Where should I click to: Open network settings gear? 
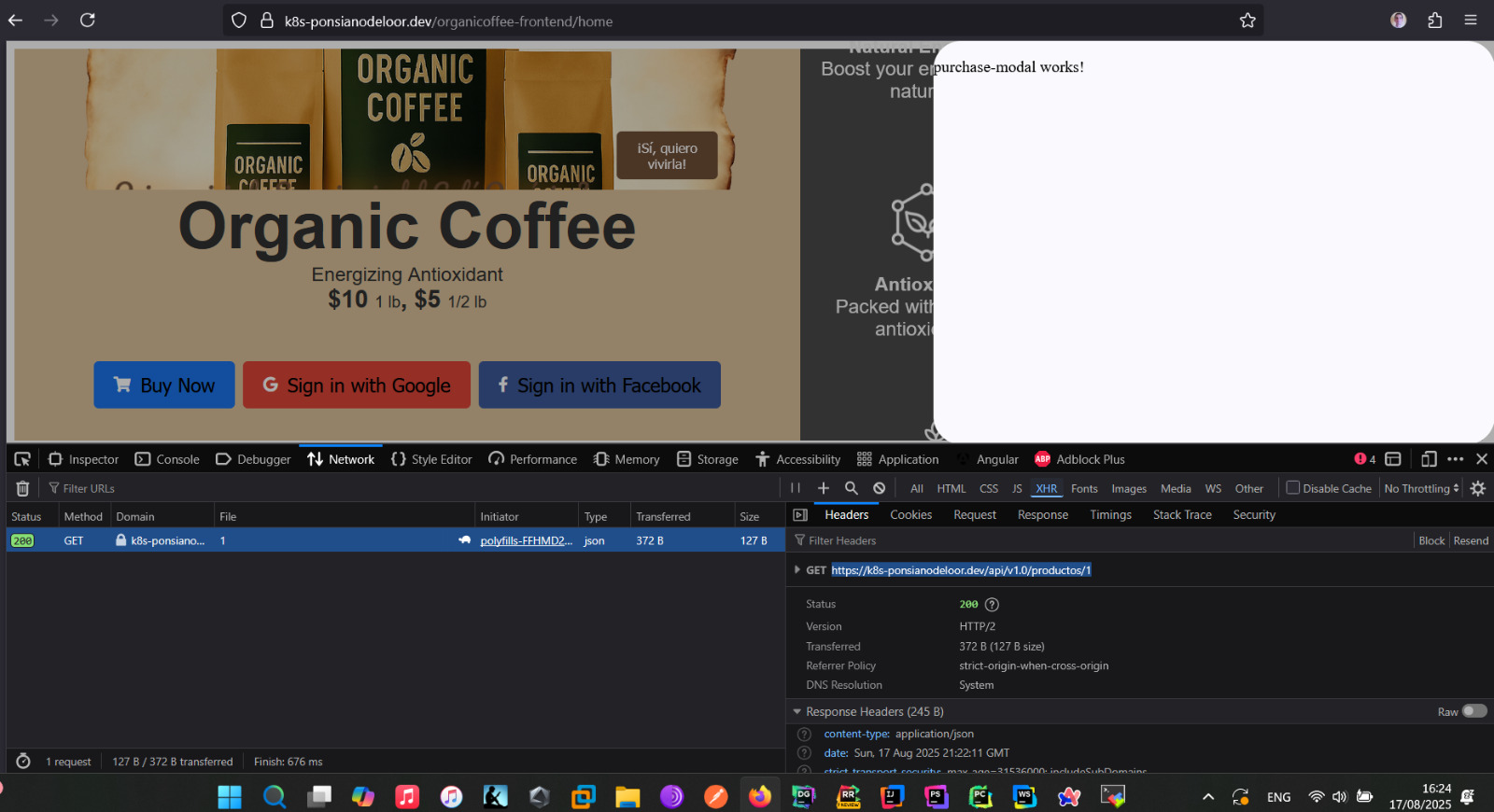[1478, 488]
